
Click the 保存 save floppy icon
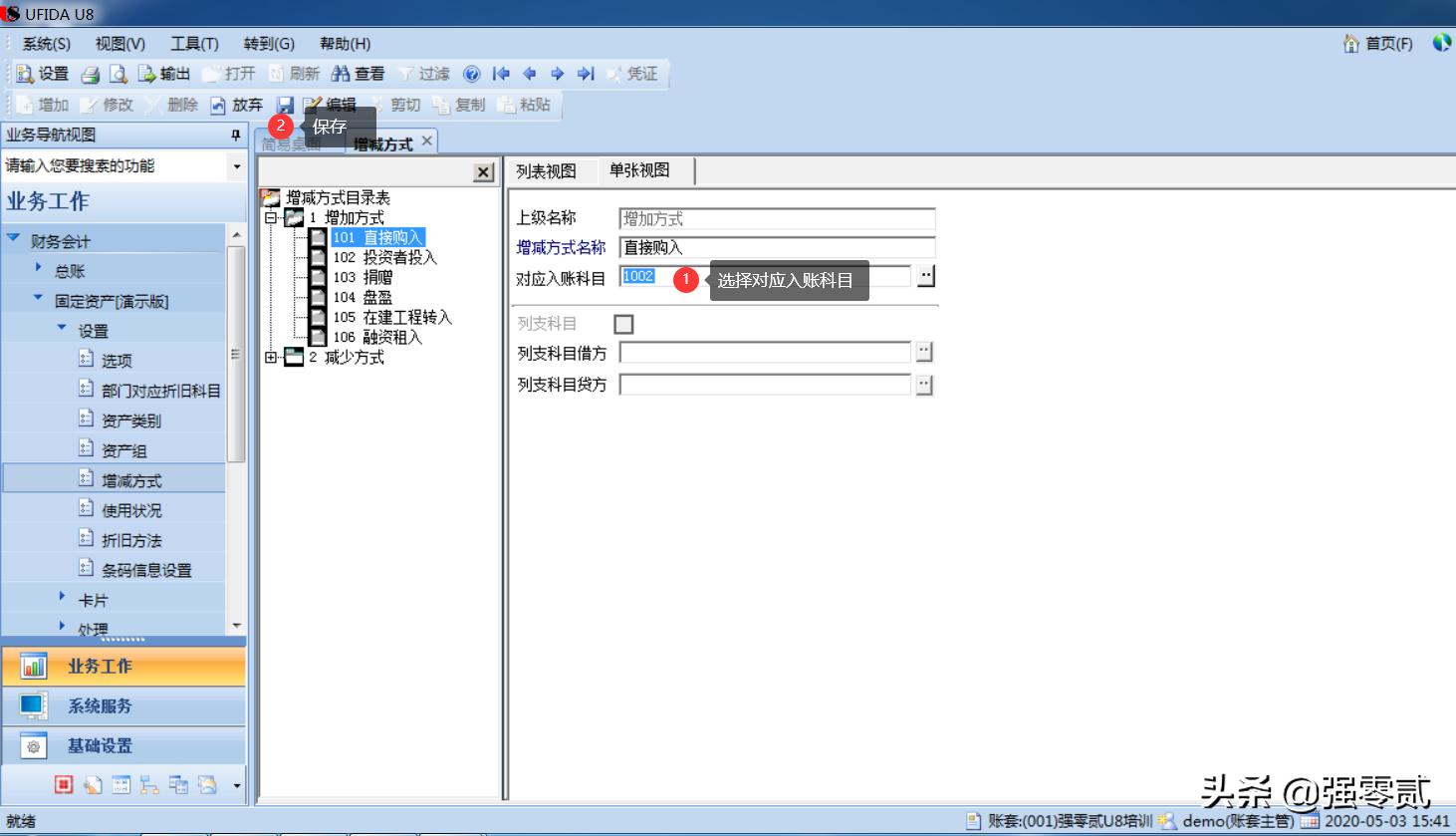pyautogui.click(x=287, y=105)
